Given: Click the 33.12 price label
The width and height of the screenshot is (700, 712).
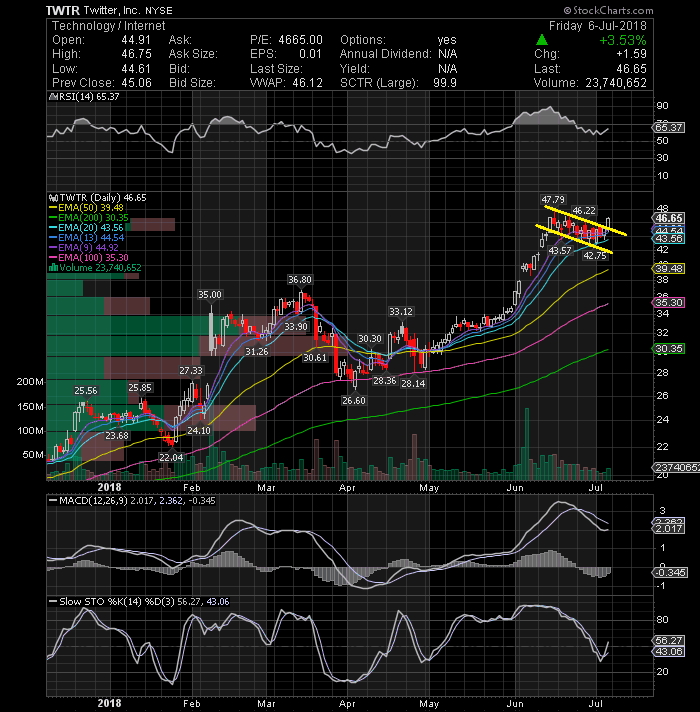Looking at the screenshot, I should 401,312.
